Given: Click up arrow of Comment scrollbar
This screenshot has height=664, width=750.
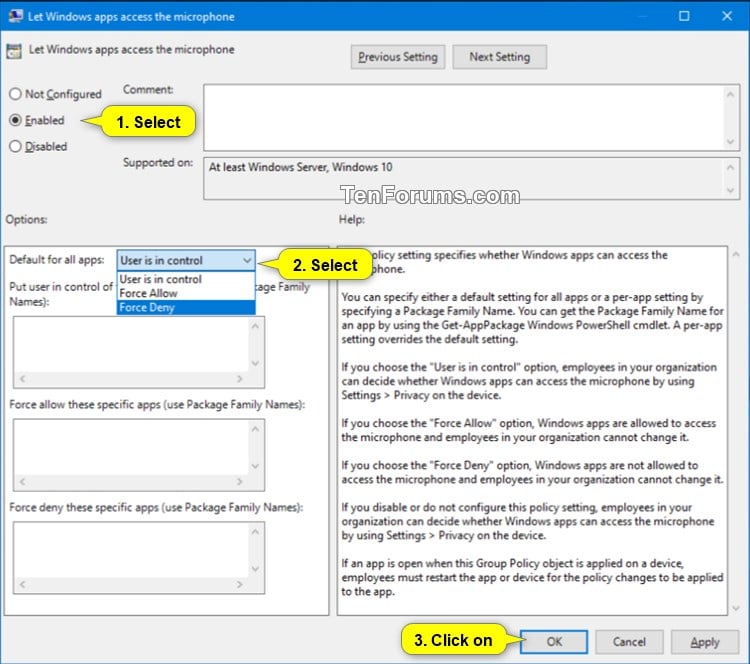Looking at the screenshot, I should click(x=730, y=94).
